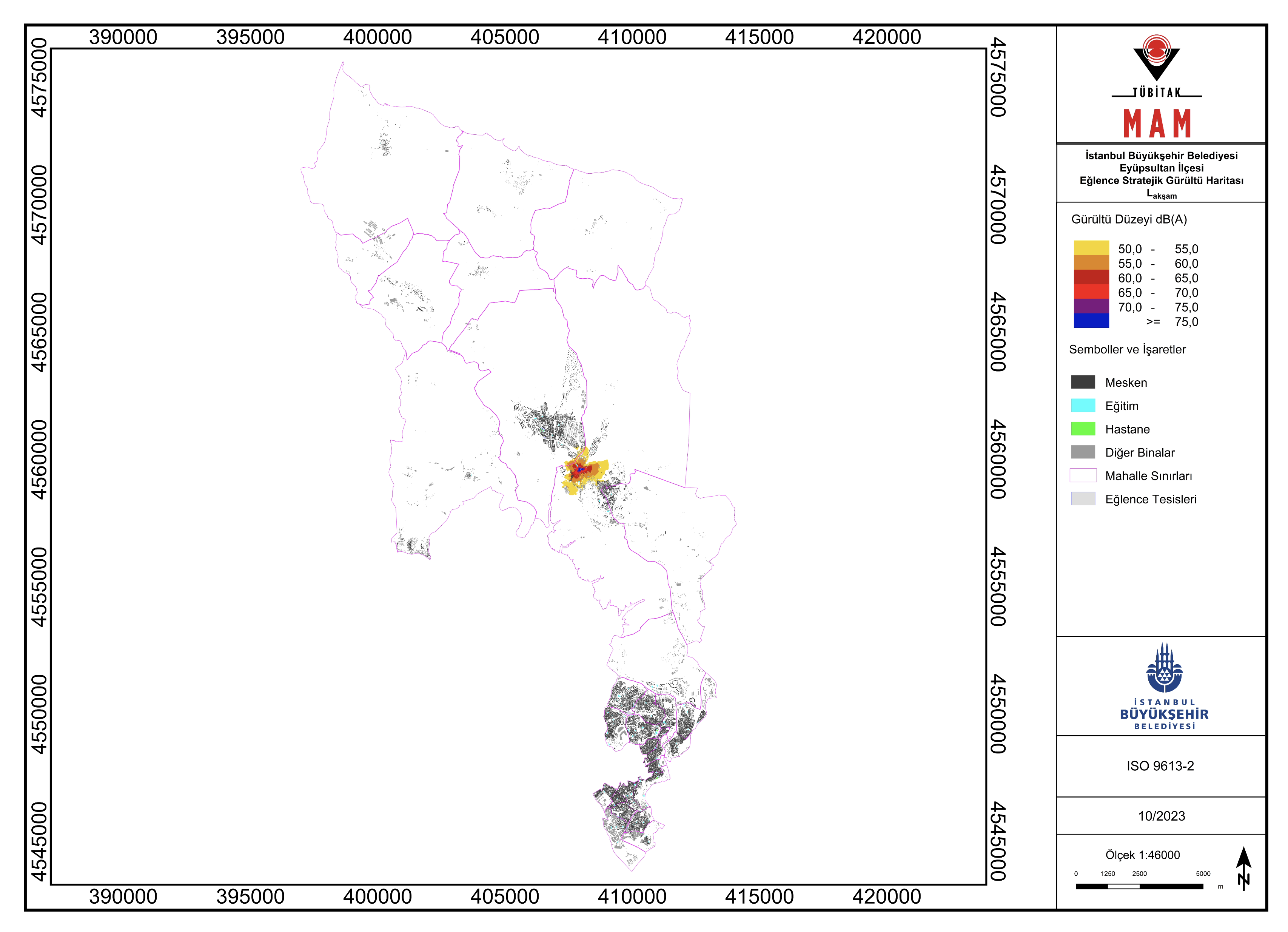Click the Mahalle Sınırları outline swatch
This screenshot has width=1288, height=932.
coord(1083,475)
